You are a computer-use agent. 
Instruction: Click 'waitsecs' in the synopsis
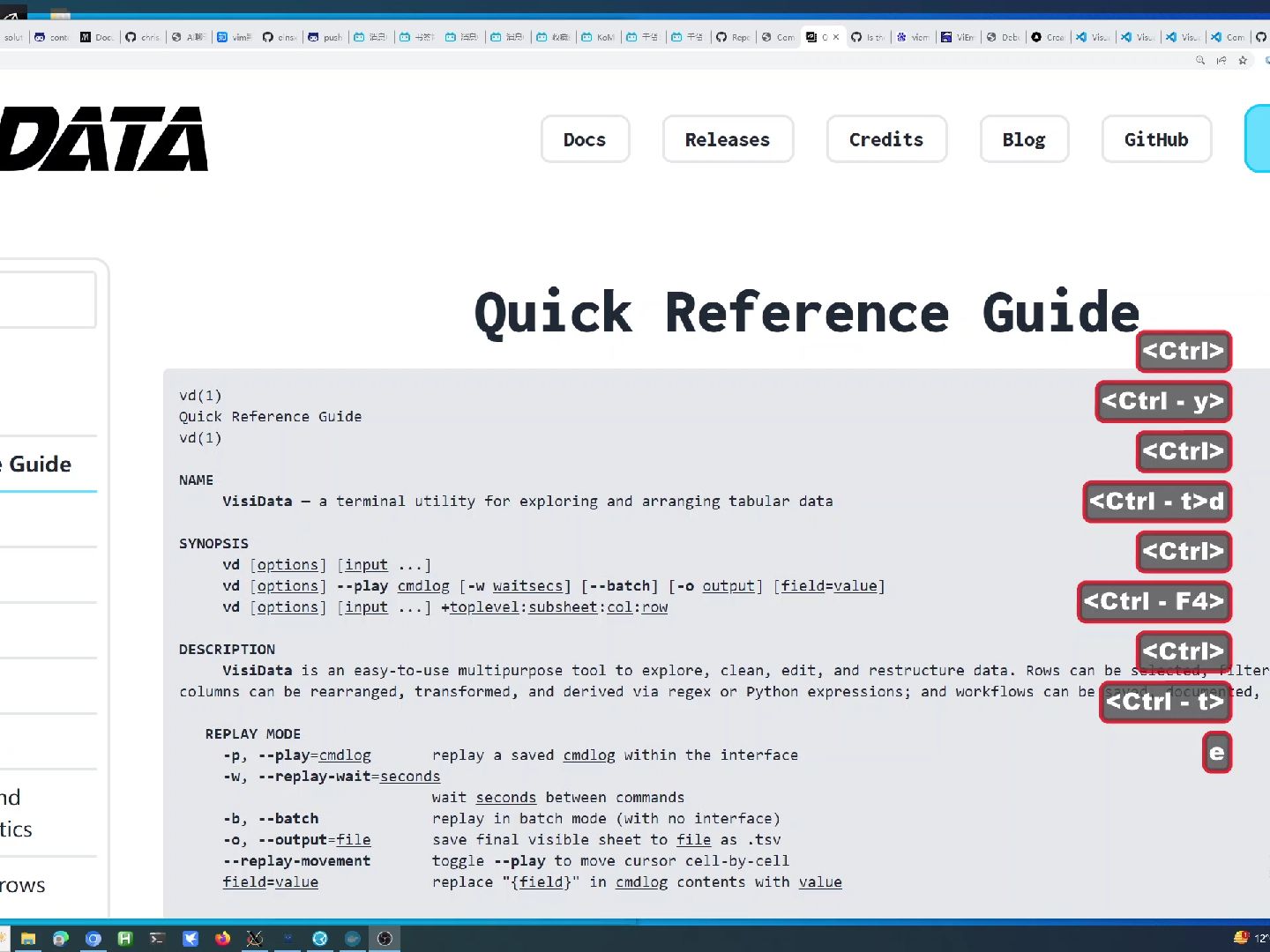coord(527,586)
